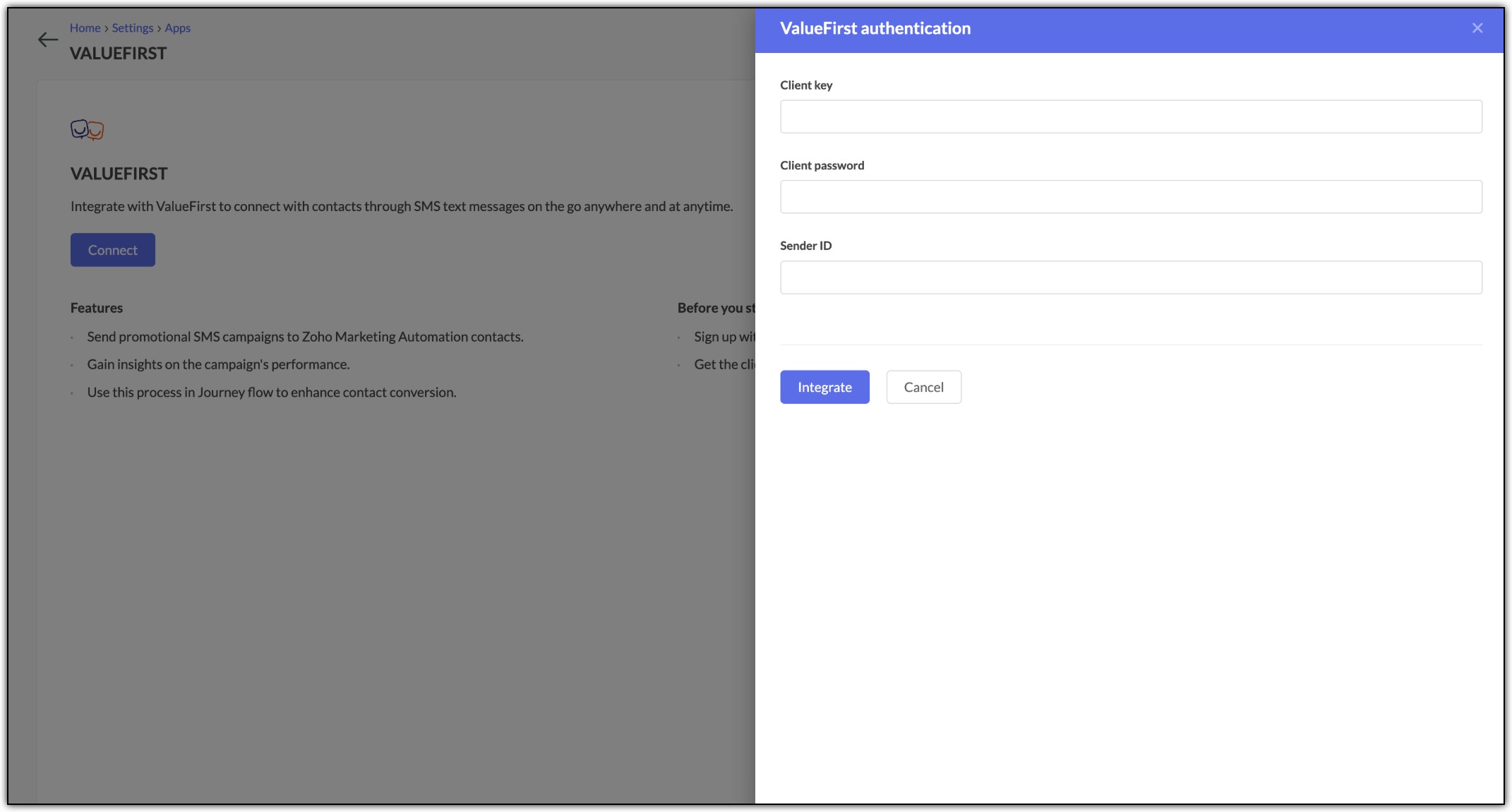
Task: Click the 'Before you st' heading
Action: coord(716,308)
